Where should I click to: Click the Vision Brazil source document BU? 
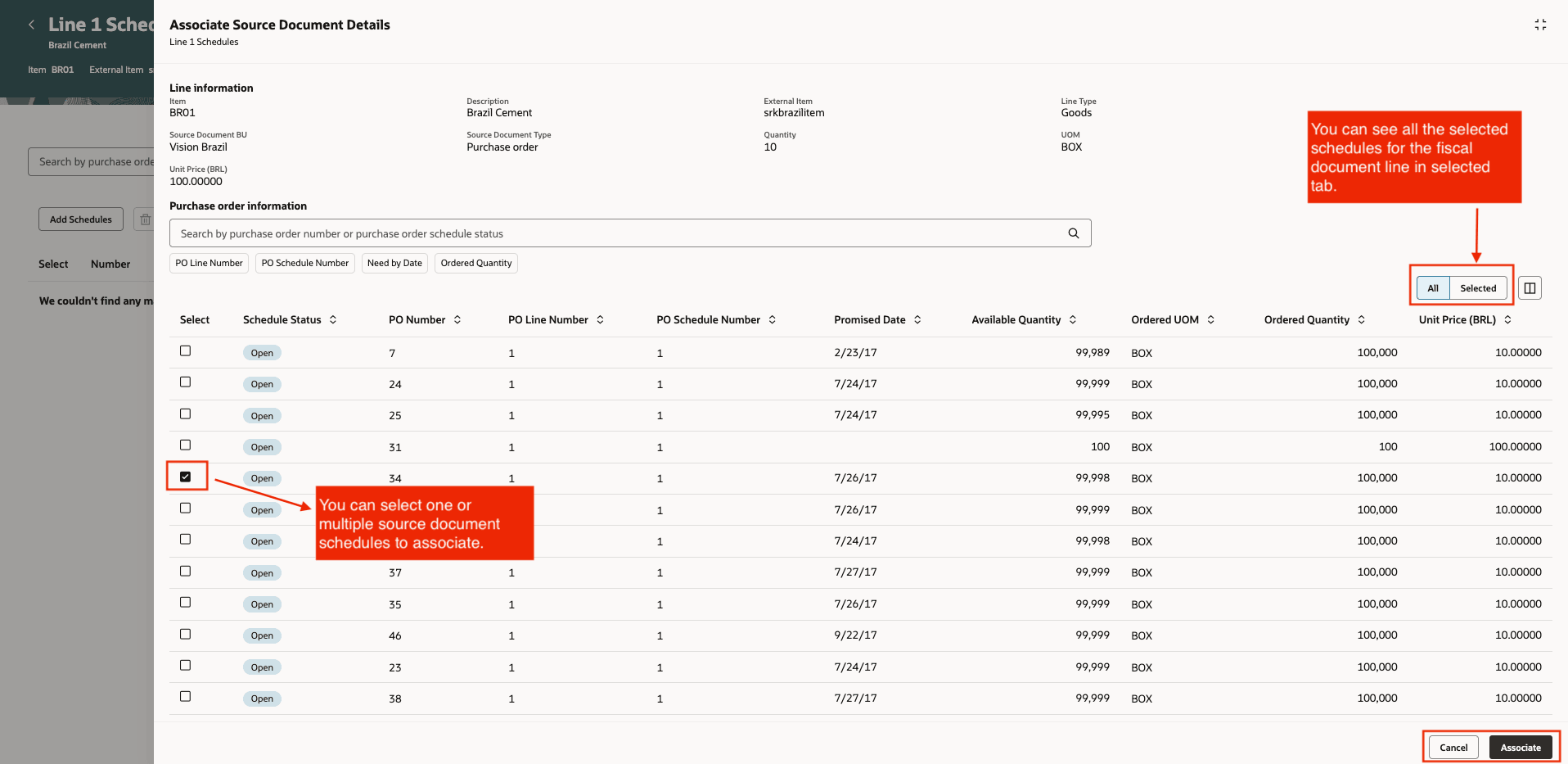coord(198,147)
